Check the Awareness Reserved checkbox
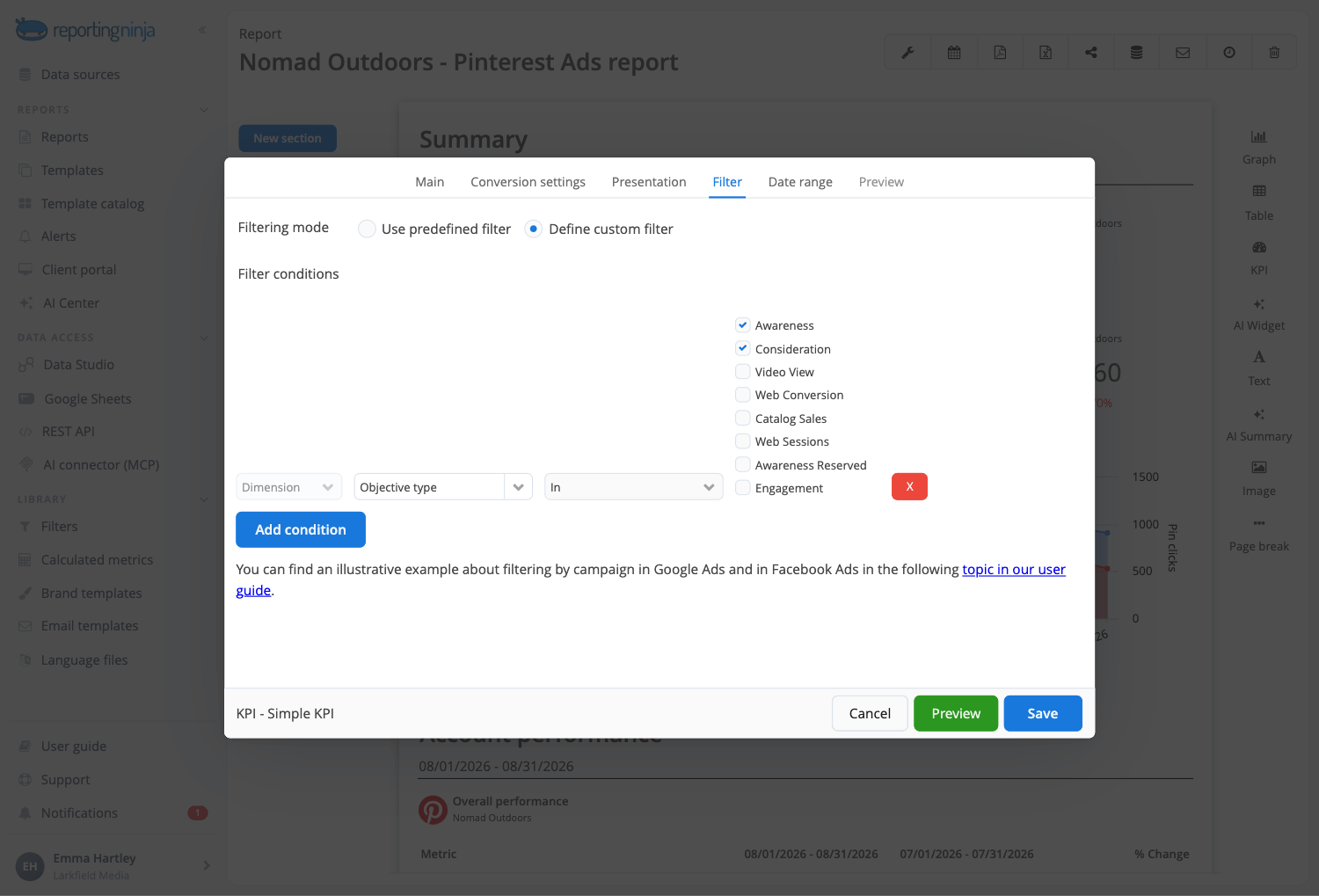This screenshot has width=1319, height=896. (x=743, y=464)
